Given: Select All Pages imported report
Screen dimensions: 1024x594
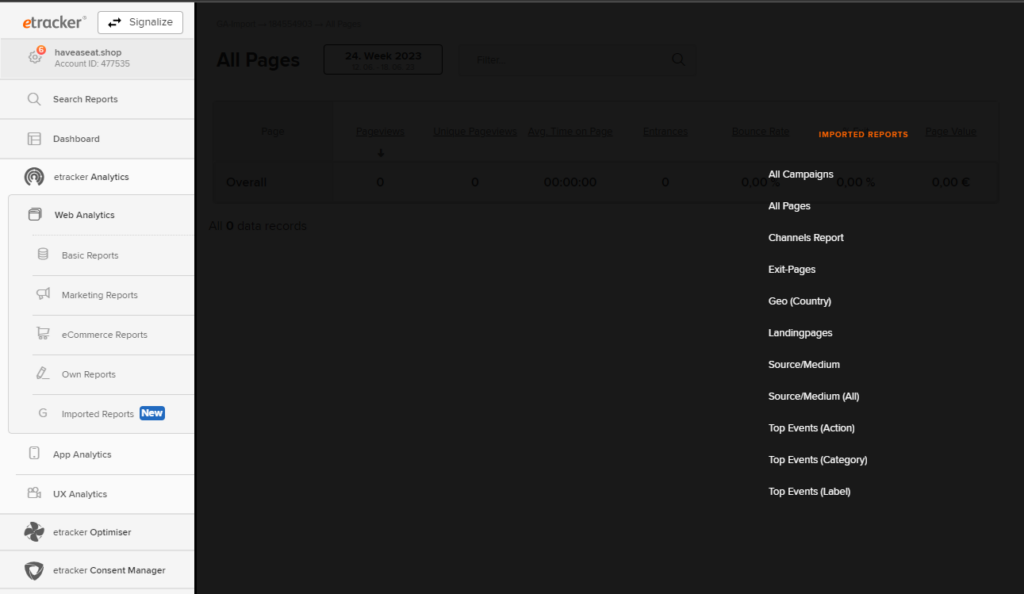Looking at the screenshot, I should 789,206.
